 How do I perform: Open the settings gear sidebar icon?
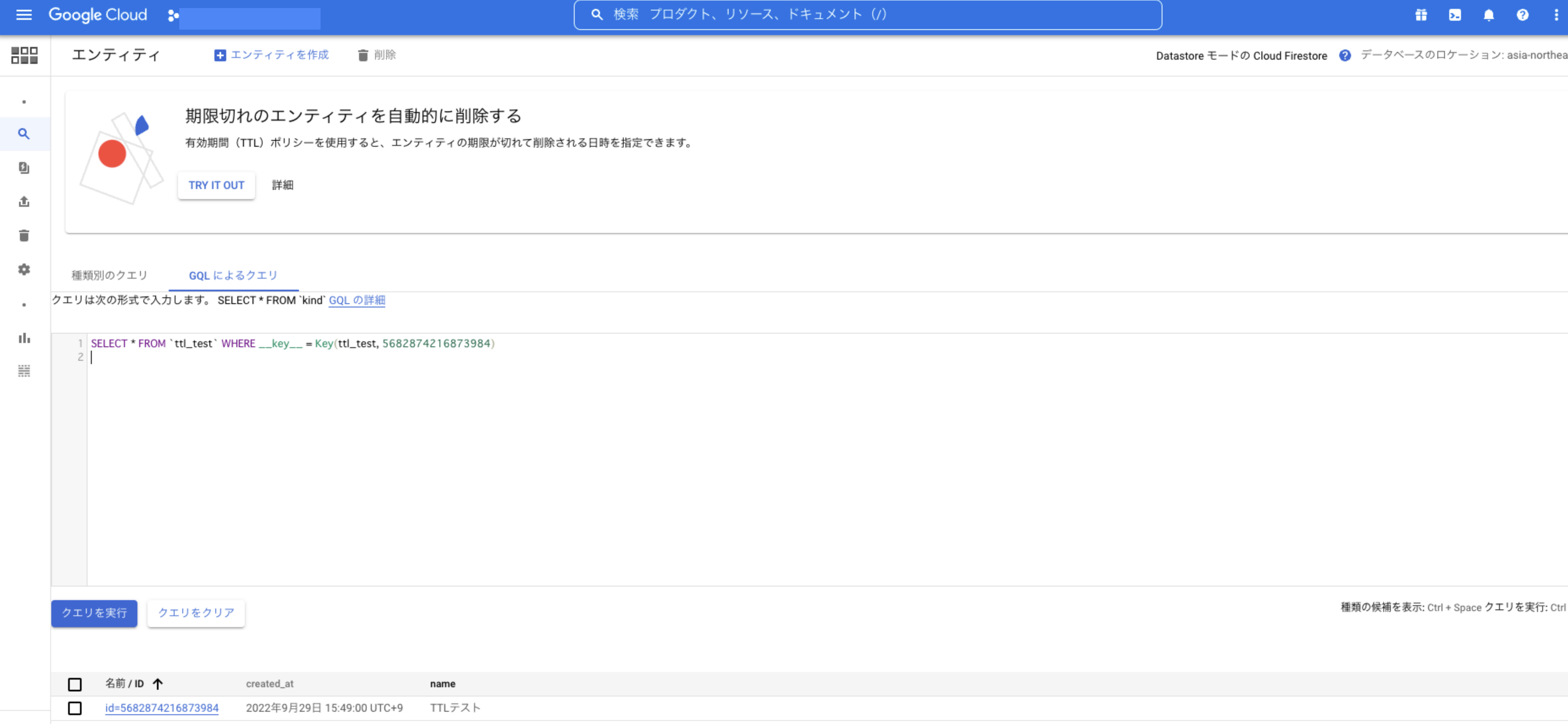(24, 269)
